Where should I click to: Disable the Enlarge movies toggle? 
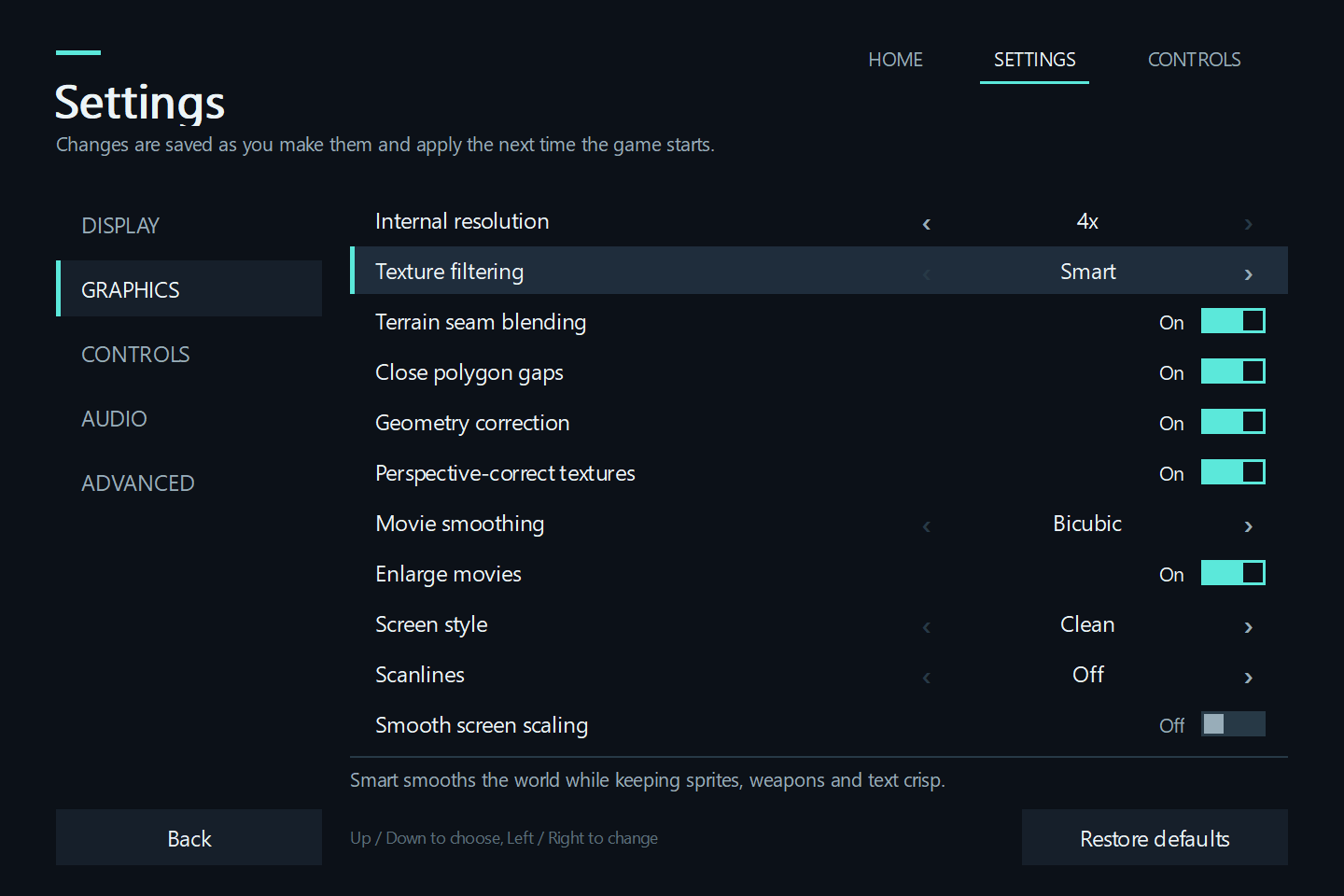1233,573
